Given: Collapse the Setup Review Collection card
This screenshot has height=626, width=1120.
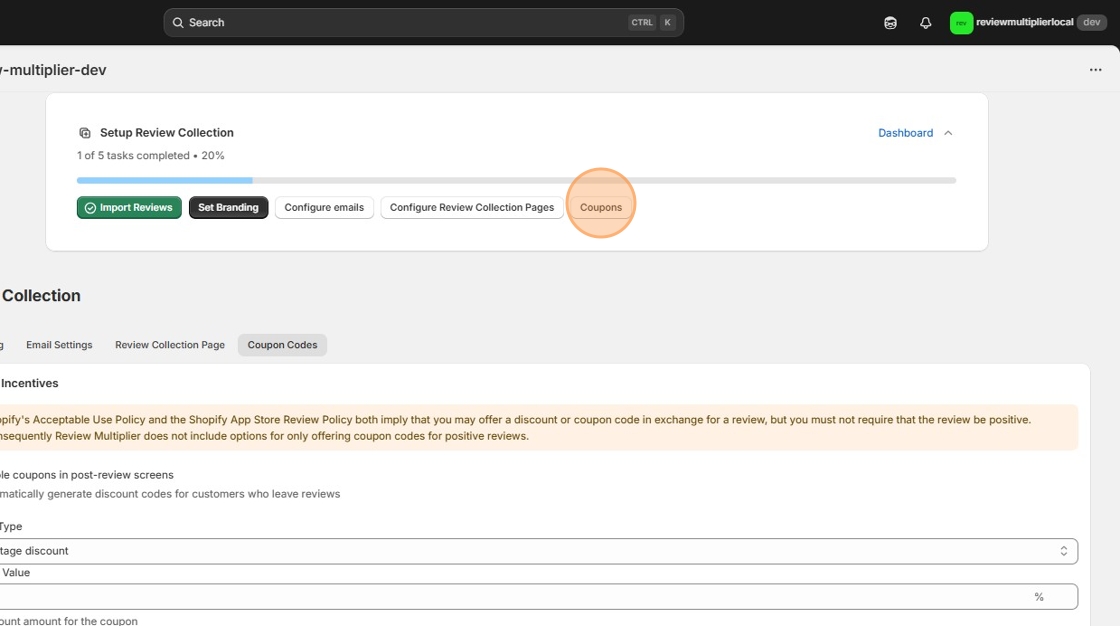Looking at the screenshot, I should click(x=948, y=132).
